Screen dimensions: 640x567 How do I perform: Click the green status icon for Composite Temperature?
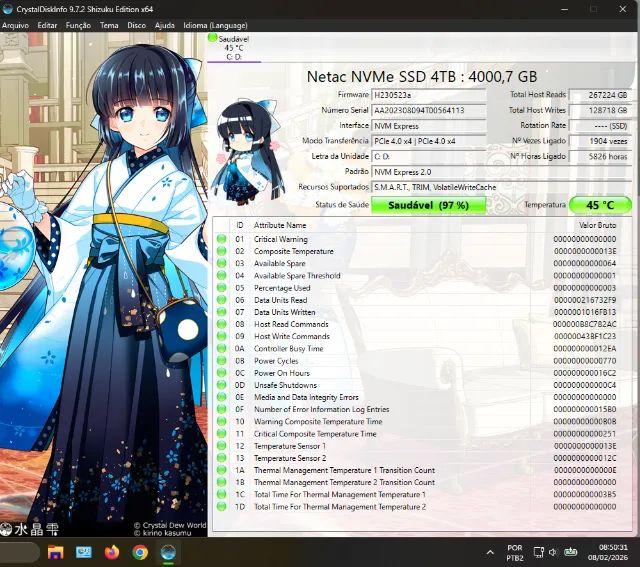click(222, 251)
